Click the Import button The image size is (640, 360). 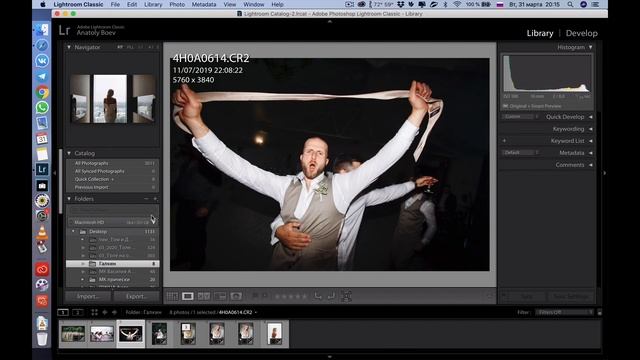89,296
